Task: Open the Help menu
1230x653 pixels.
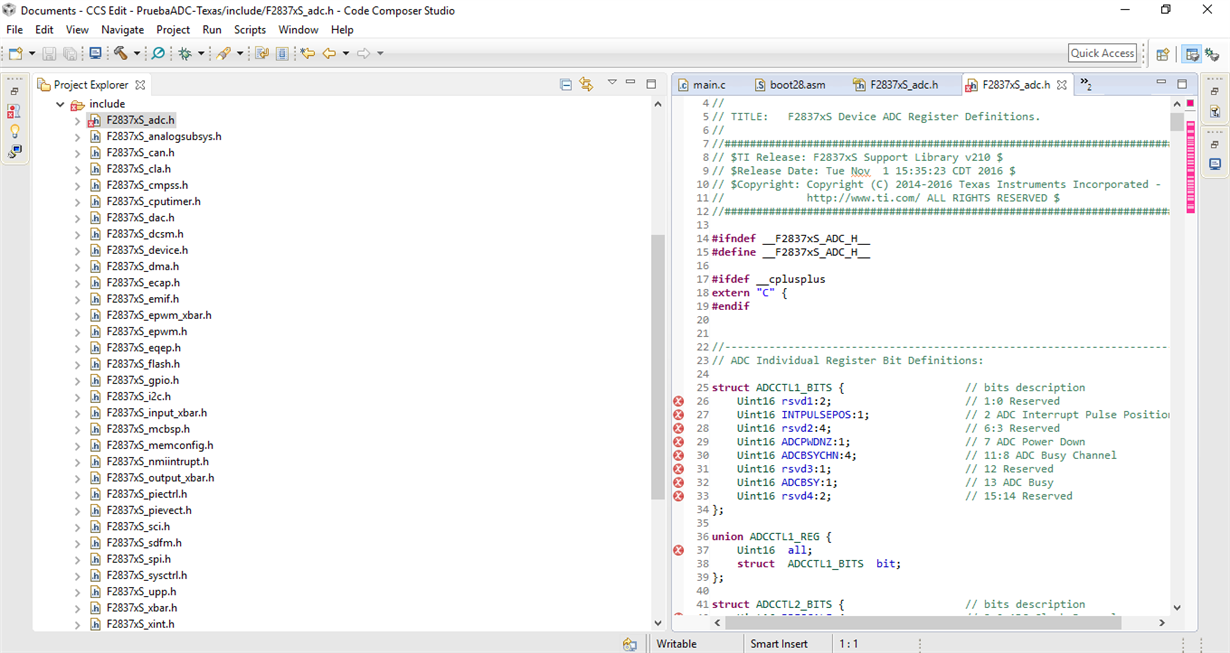Action: (x=342, y=30)
